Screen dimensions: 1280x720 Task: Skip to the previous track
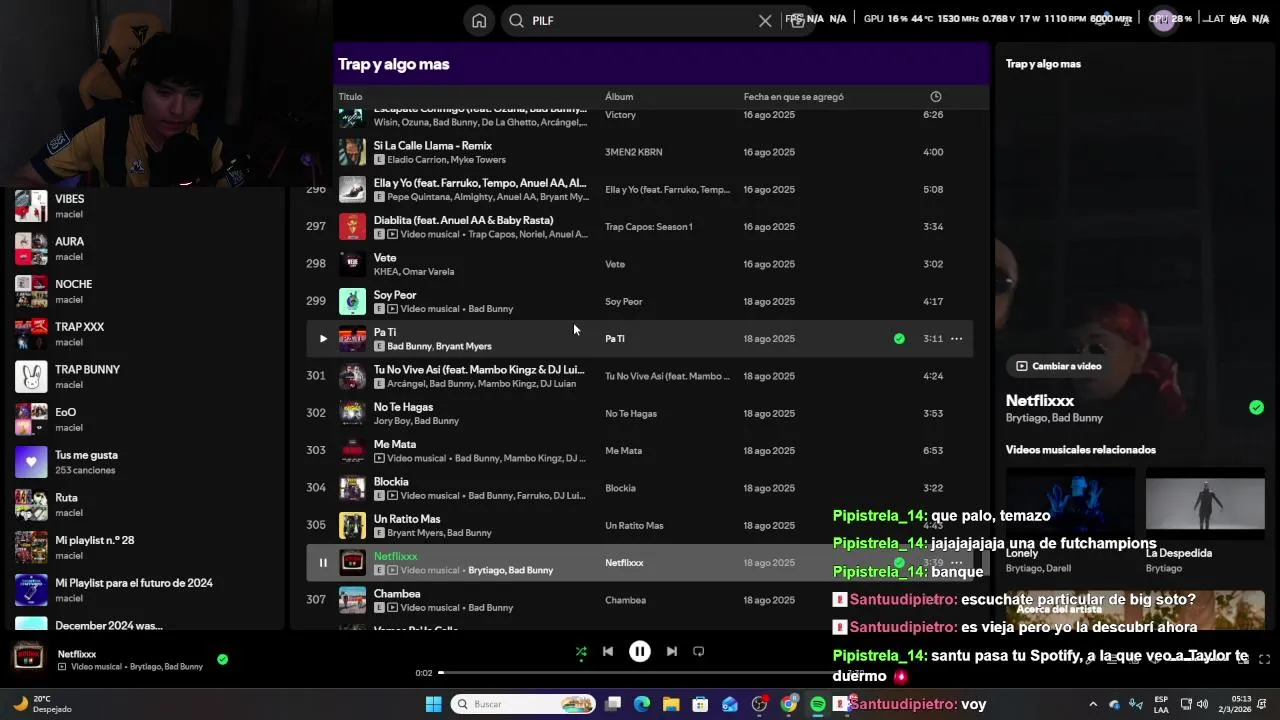coord(607,651)
